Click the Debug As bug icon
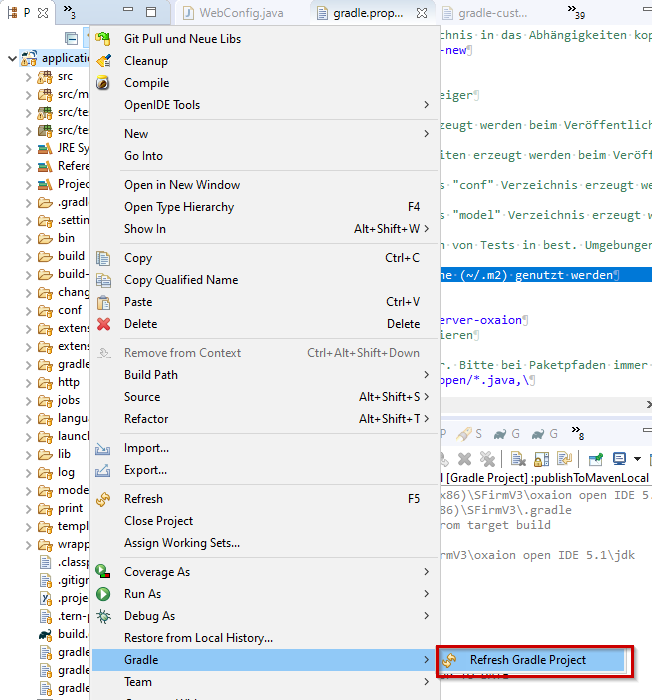 point(103,616)
